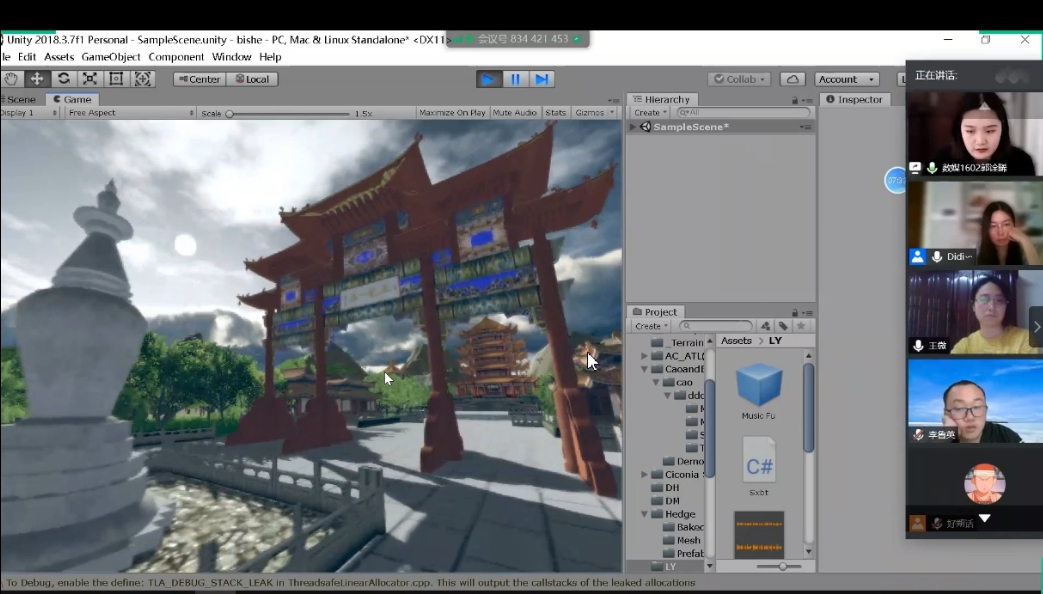Viewport: 1043px width, 594px height.
Task: Select the Rect Transform tool
Action: [x=116, y=79]
